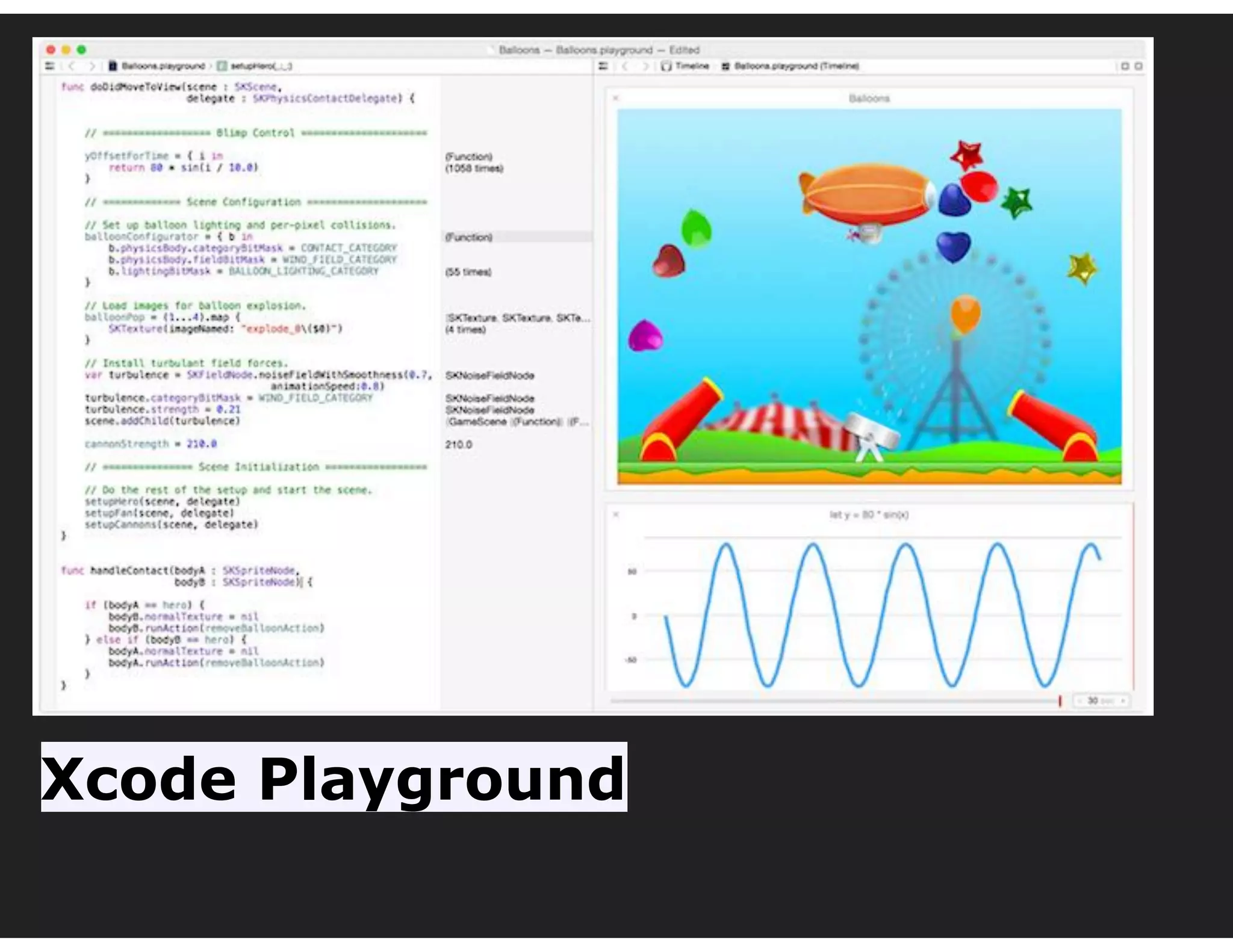This screenshot has height=952, width=1233.
Task: Close the Balloons live view panel
Action: 615,97
